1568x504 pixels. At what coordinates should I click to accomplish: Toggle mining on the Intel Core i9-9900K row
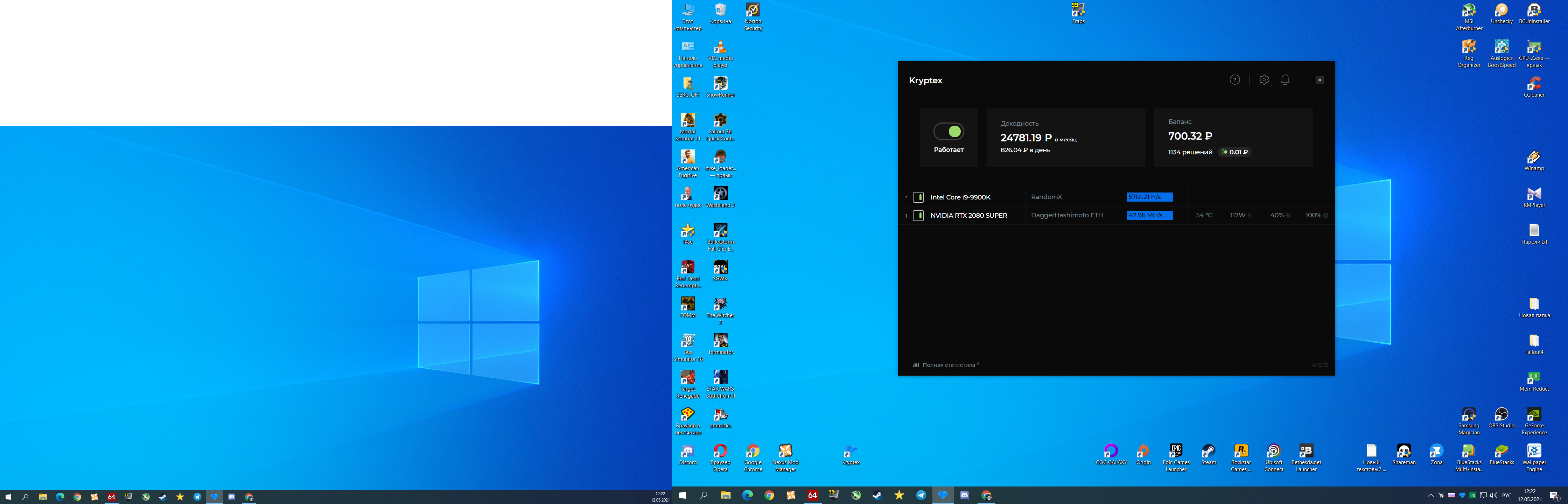[918, 197]
